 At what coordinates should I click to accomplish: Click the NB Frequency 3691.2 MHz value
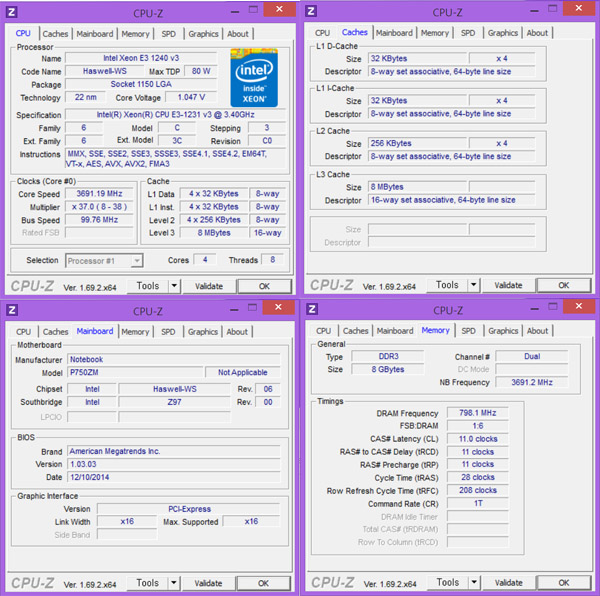pyautogui.click(x=532, y=382)
